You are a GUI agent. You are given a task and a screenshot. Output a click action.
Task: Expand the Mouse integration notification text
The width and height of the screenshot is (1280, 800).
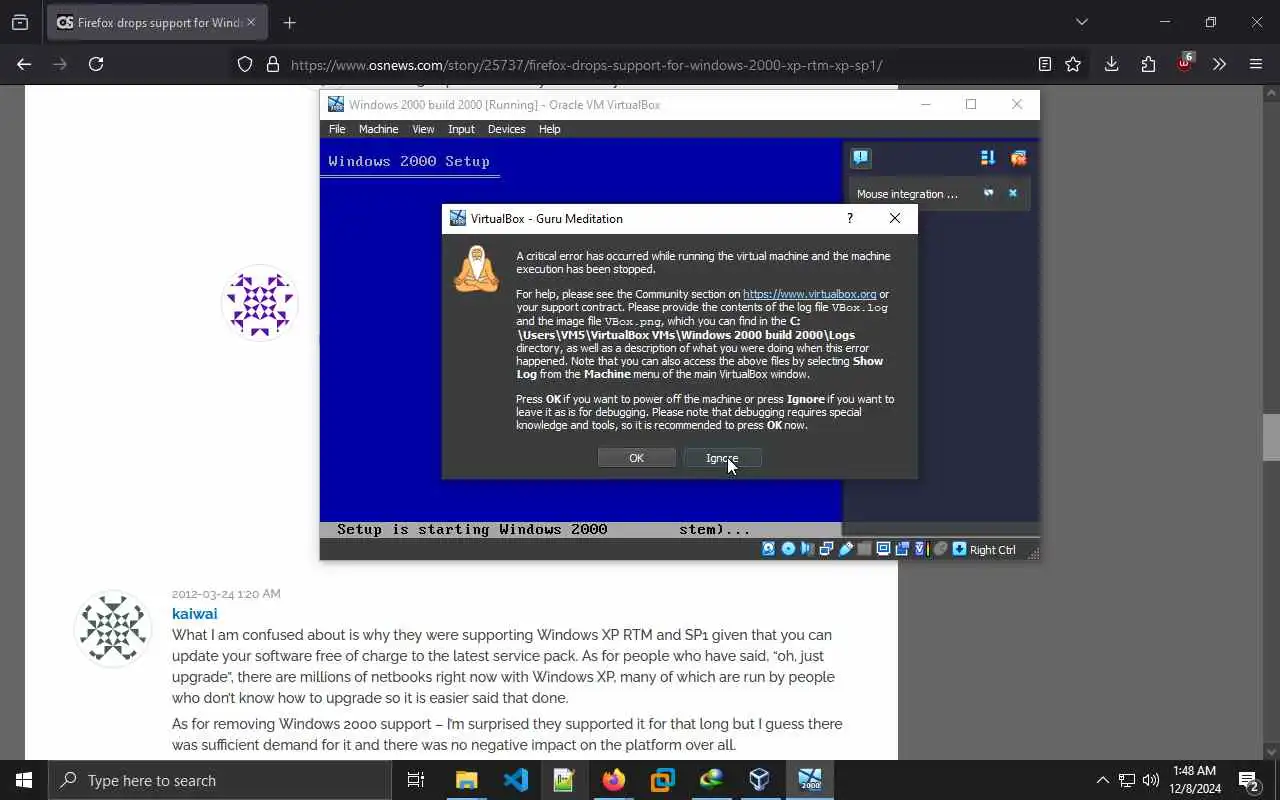coord(907,194)
